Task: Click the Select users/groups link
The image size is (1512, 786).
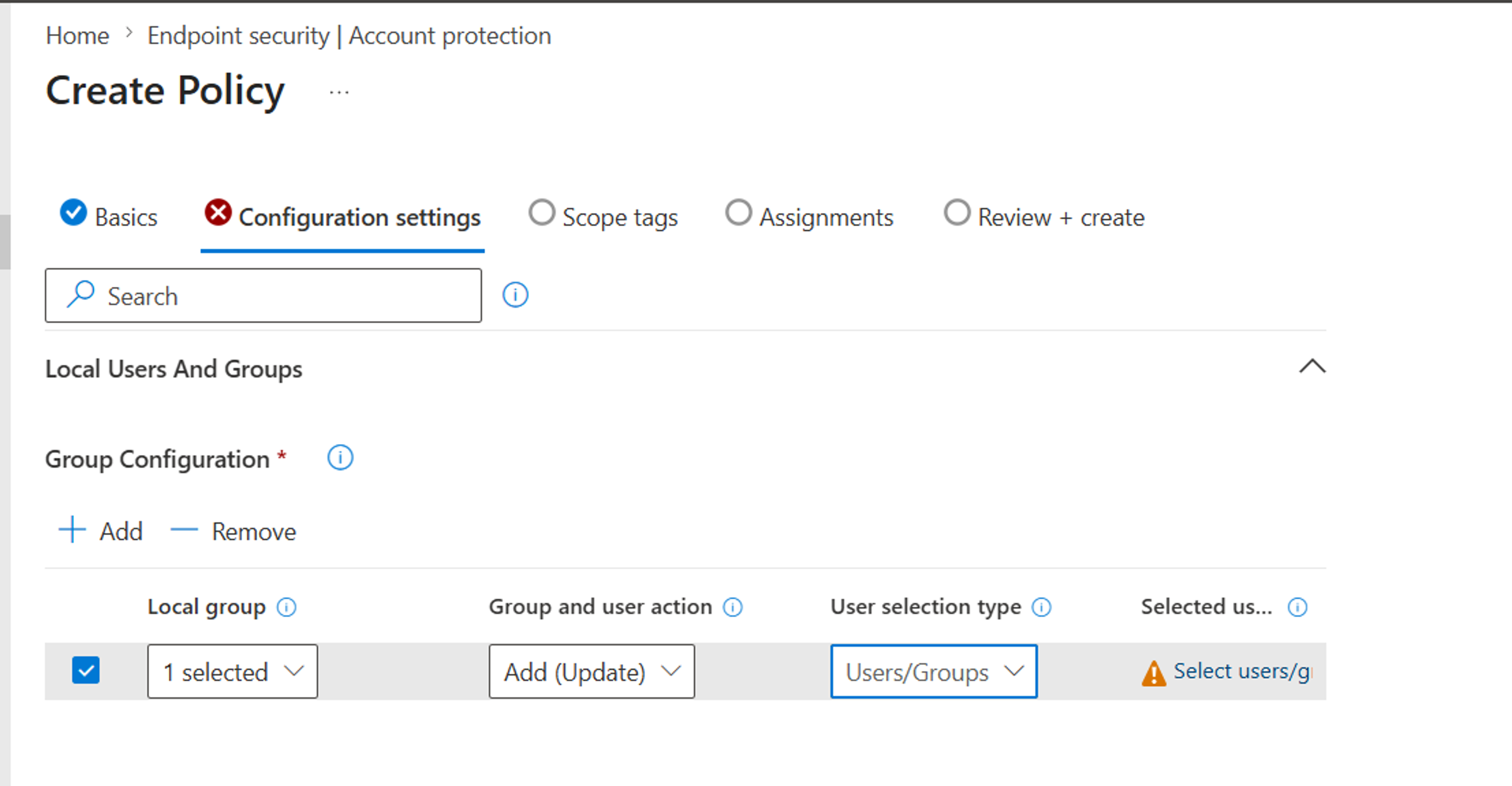Action: (1243, 671)
